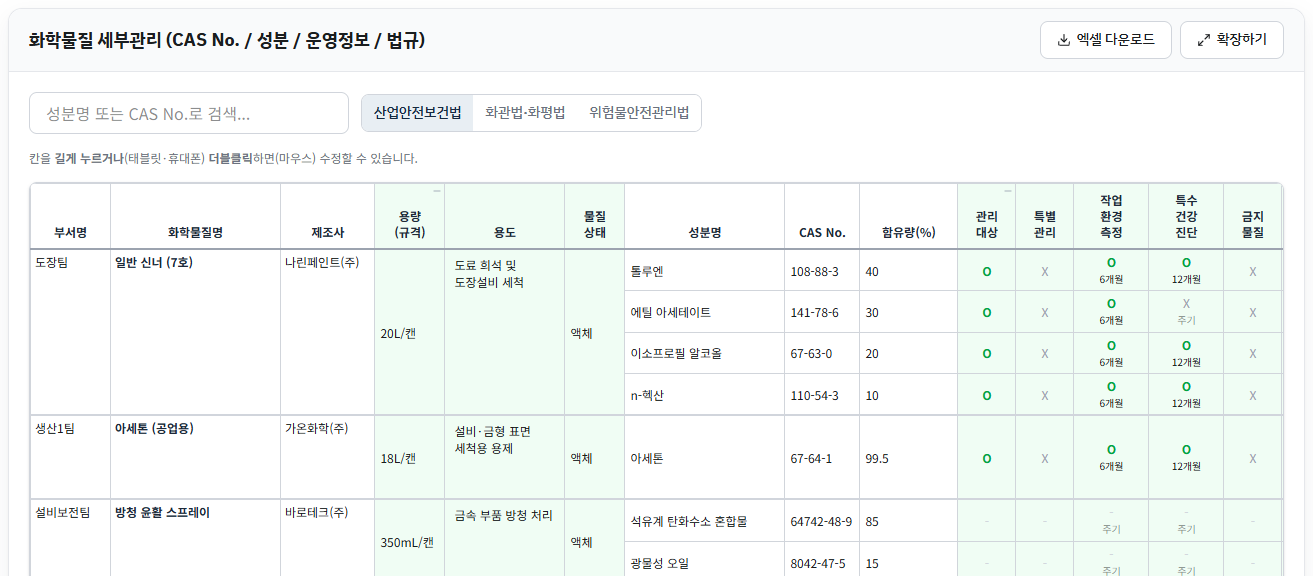
Task: Select CAS number 141-78-6
Action: 822,312
